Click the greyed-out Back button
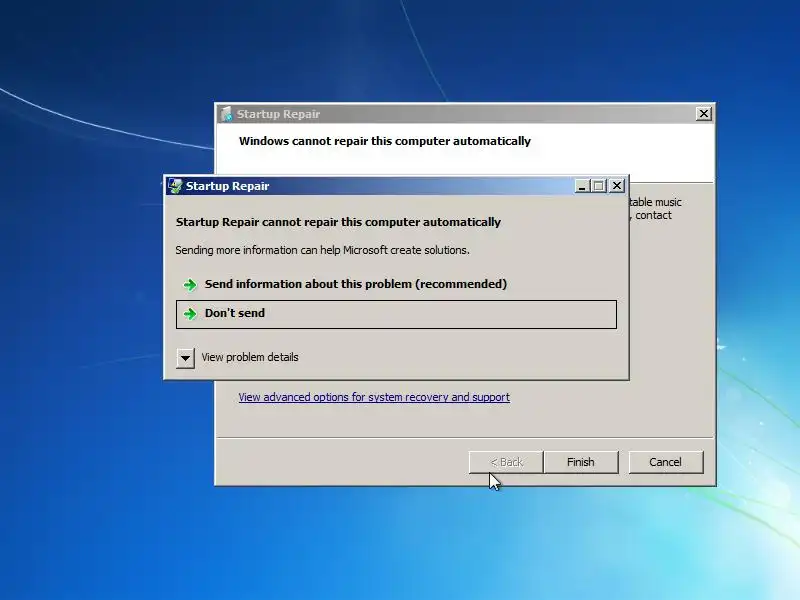This screenshot has height=600, width=800. click(x=506, y=462)
